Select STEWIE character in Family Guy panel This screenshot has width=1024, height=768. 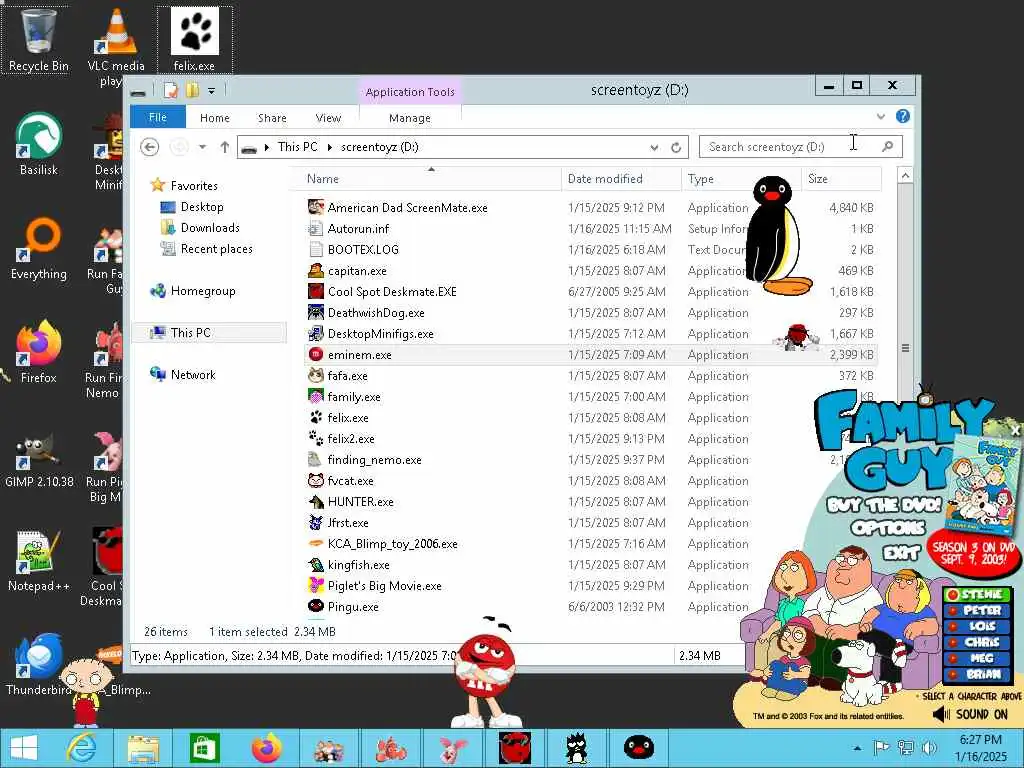point(977,594)
